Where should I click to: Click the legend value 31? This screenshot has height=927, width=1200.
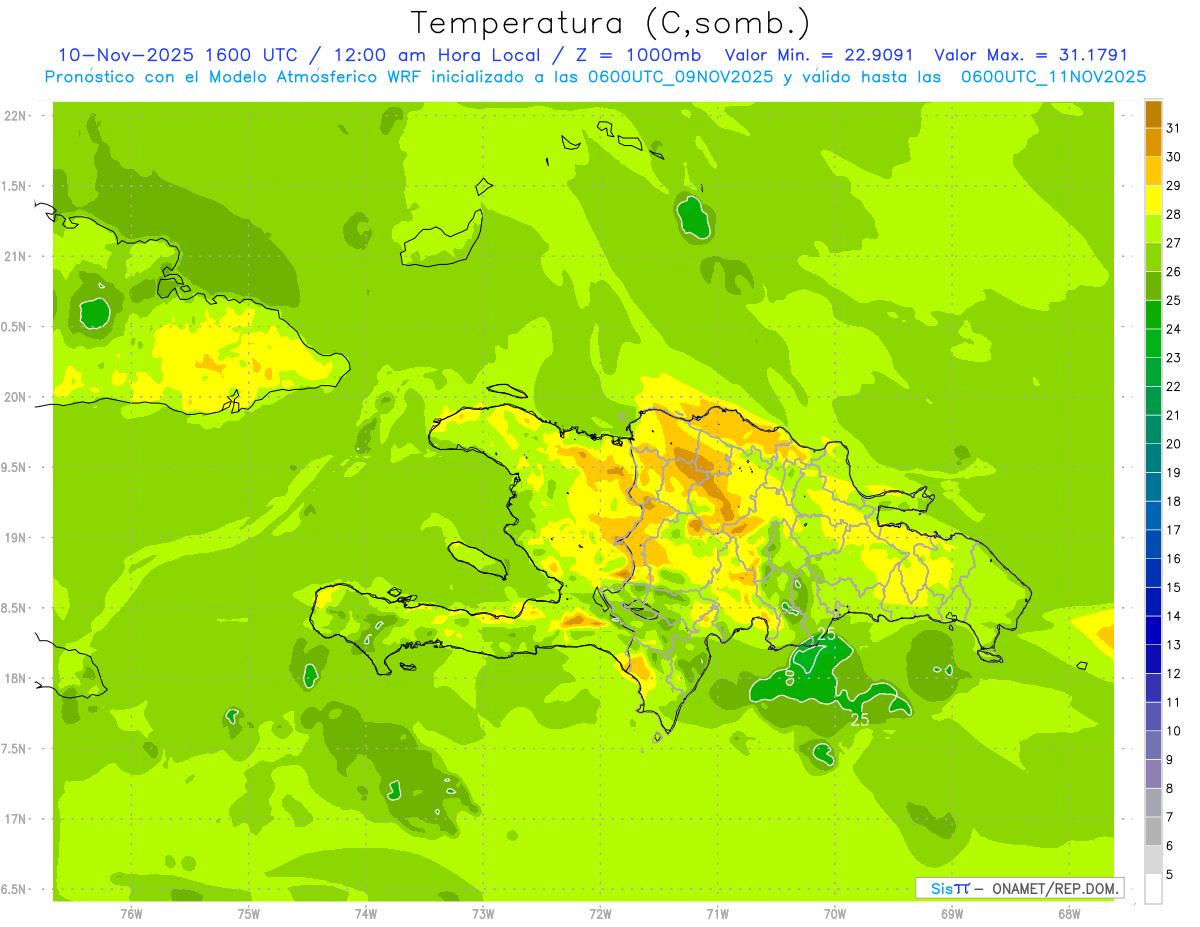tap(1173, 127)
